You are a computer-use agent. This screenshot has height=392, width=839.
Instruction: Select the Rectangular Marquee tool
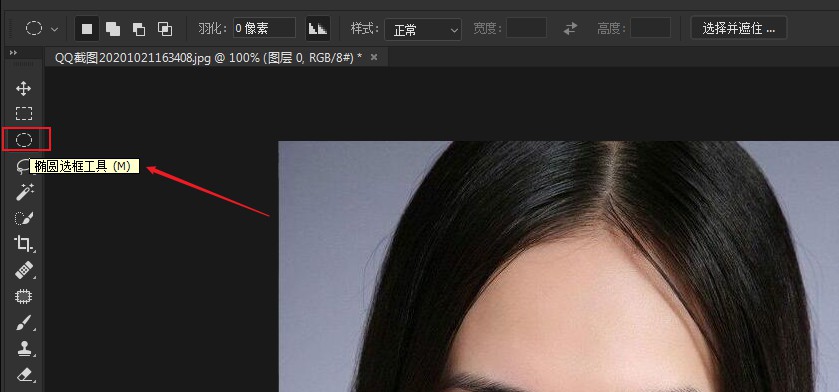24,113
